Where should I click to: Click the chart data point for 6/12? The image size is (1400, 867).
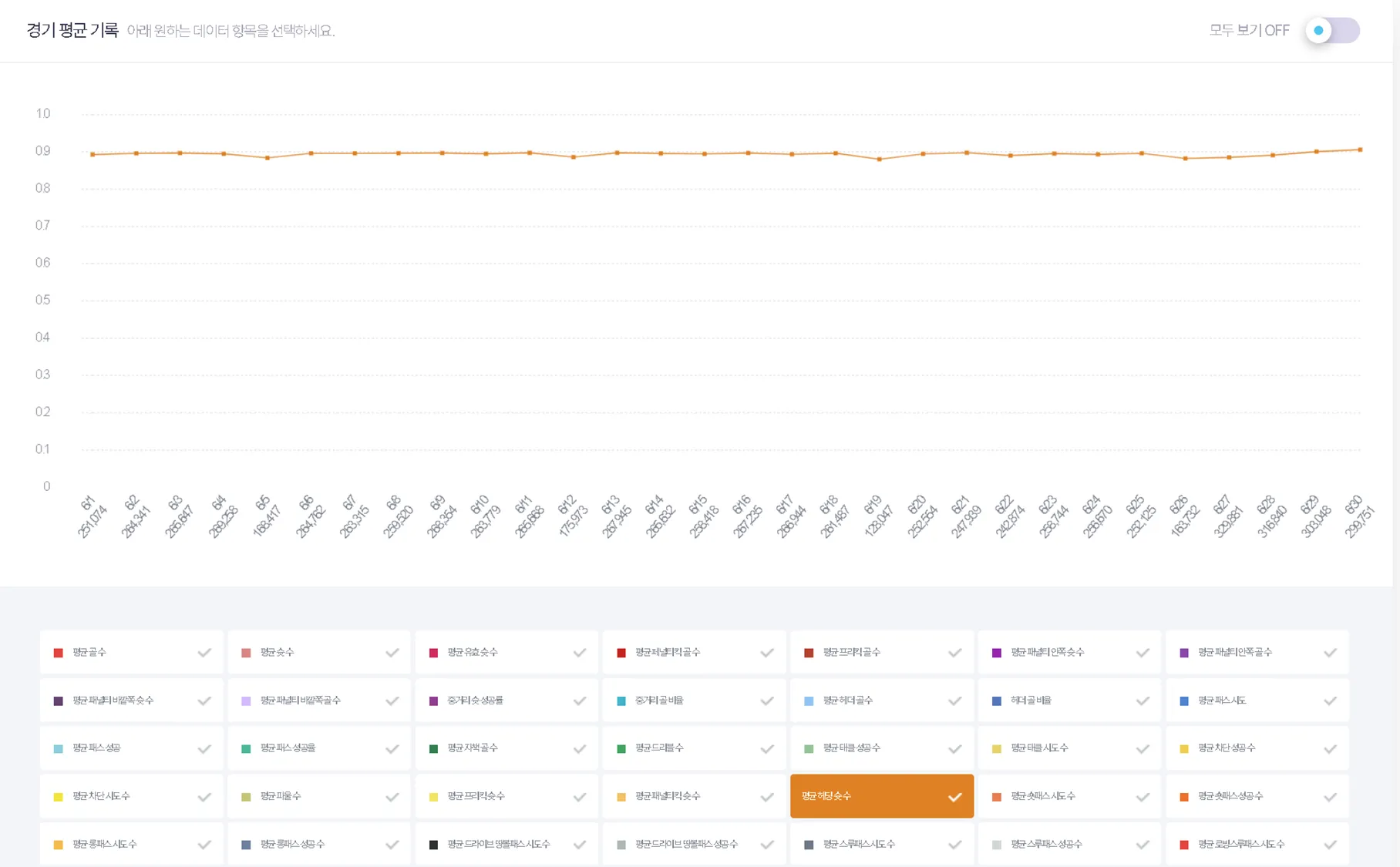pos(574,157)
